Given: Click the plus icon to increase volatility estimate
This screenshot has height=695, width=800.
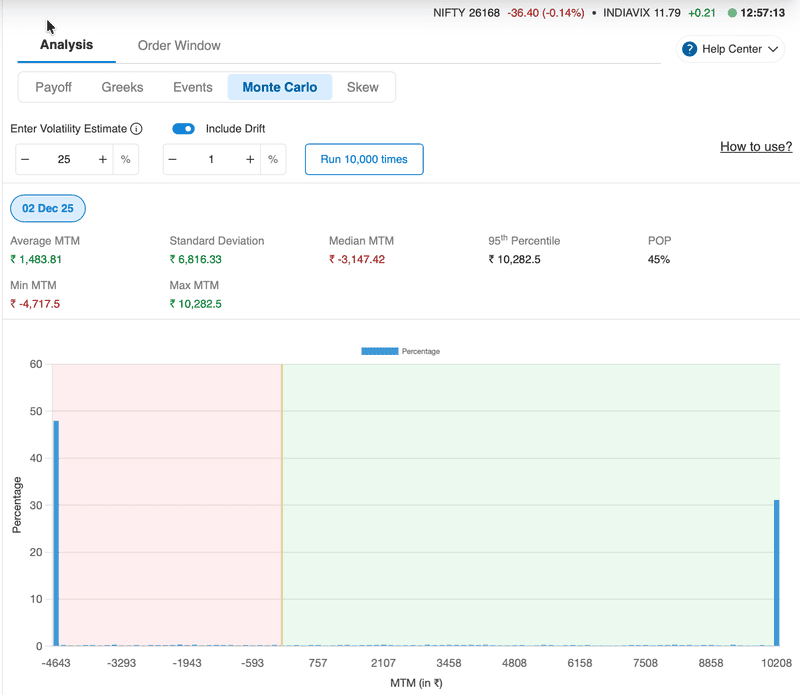Looking at the screenshot, I should point(102,158).
